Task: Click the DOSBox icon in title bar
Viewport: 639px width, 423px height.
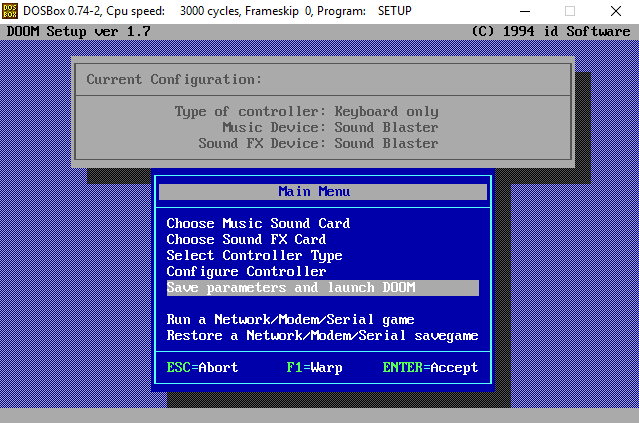Action: (10, 11)
